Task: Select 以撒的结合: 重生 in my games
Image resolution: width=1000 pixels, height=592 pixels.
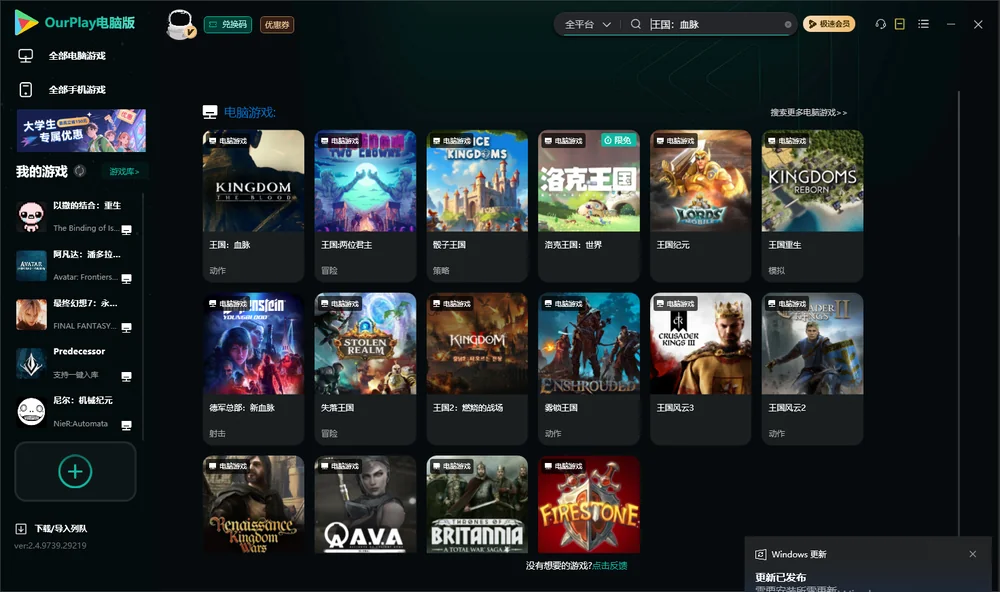Action: click(x=75, y=217)
